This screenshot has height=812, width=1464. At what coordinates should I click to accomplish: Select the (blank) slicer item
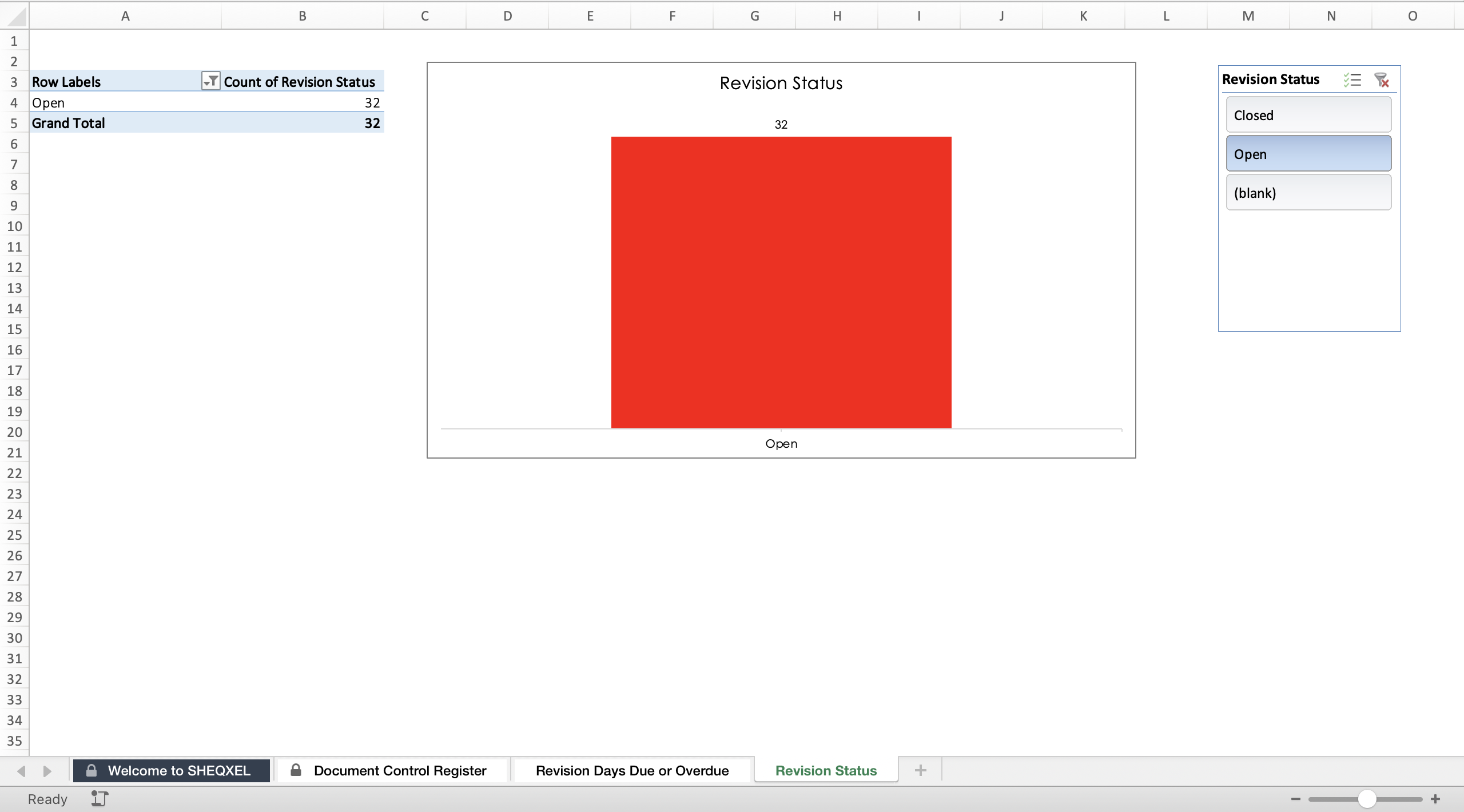1308,193
